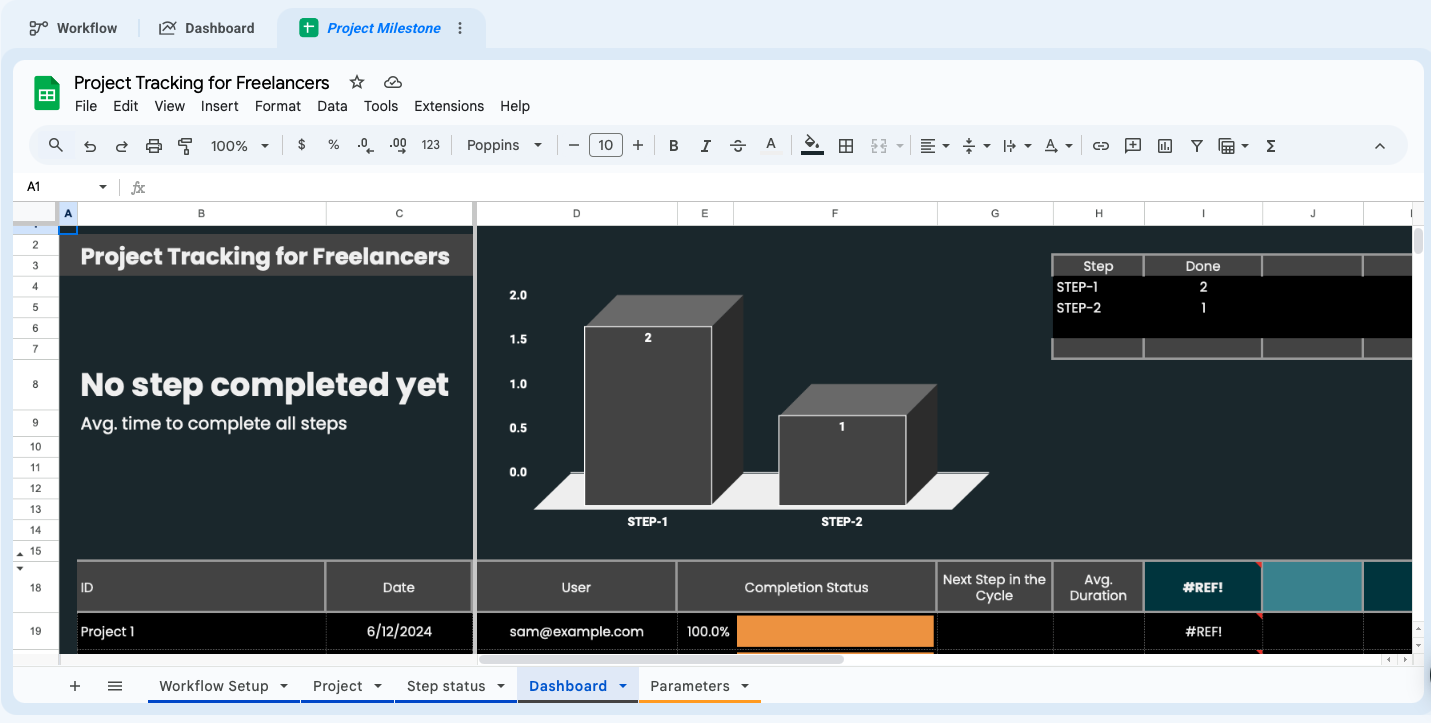The height and width of the screenshot is (723, 1431).
Task: Click Decrease decimal places icon
Action: 366,145
